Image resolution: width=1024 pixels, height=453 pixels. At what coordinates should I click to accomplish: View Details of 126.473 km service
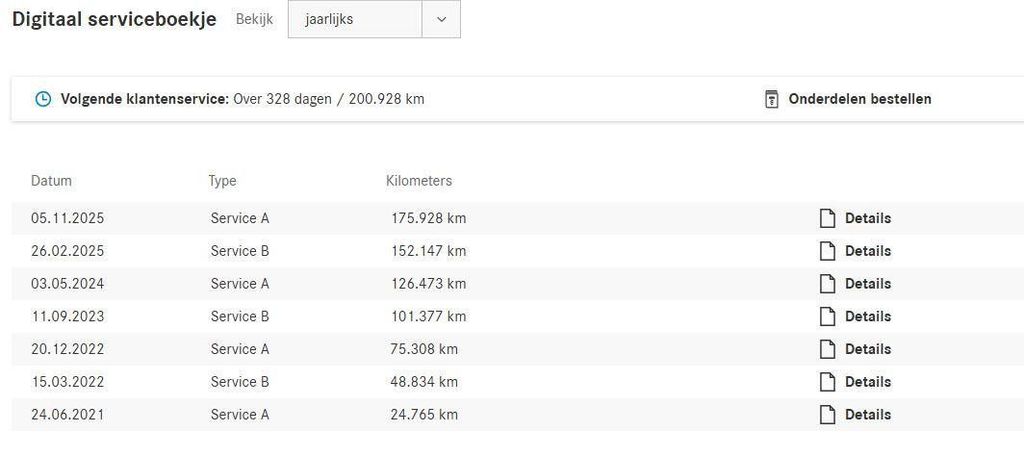point(867,284)
